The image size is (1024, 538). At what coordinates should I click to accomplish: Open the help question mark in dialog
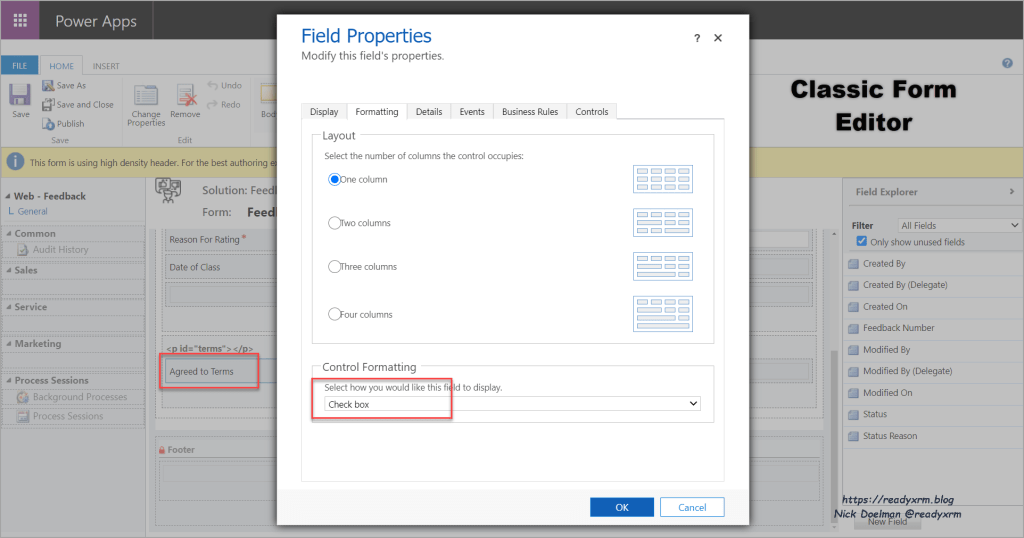click(x=697, y=38)
